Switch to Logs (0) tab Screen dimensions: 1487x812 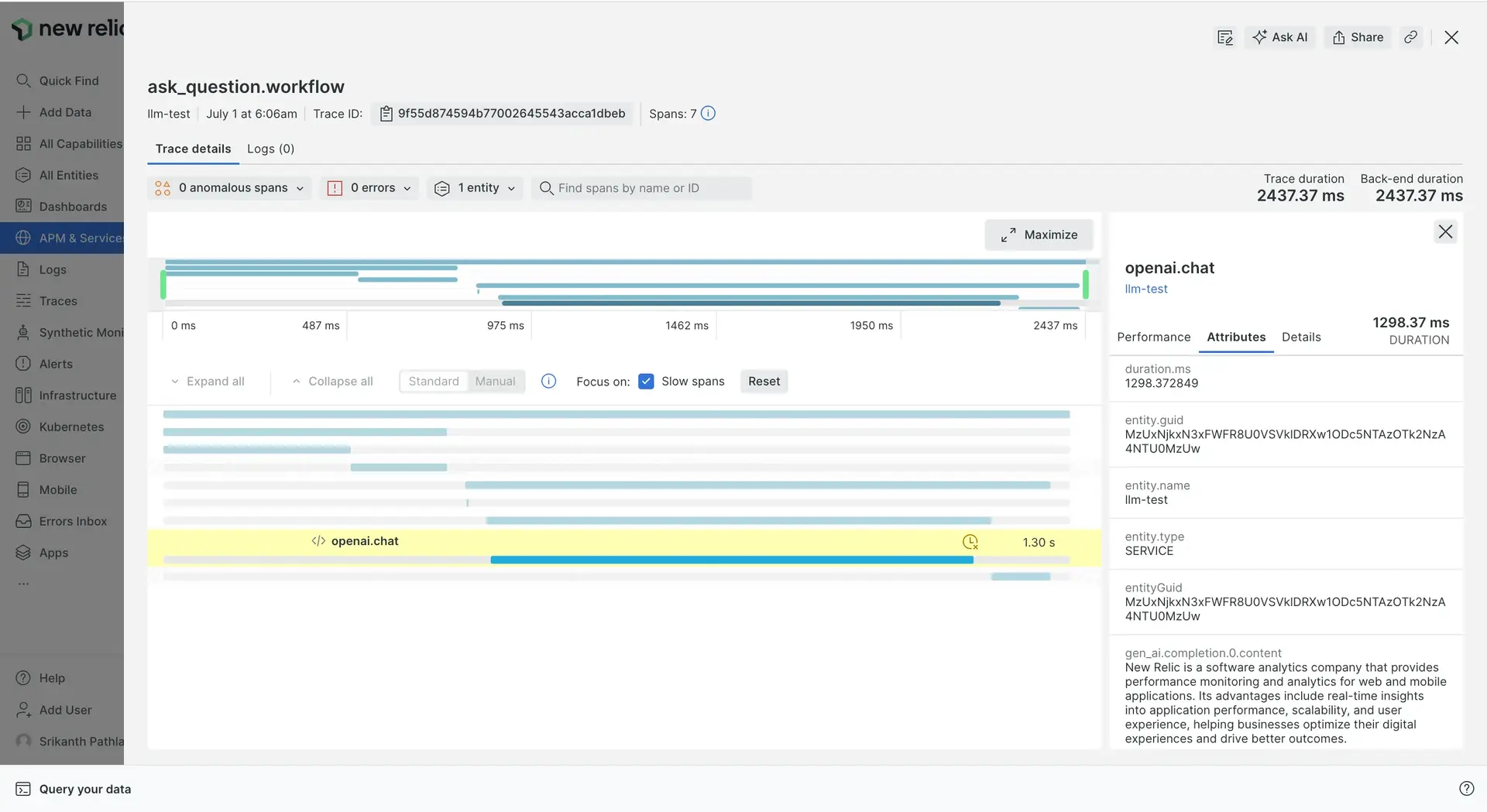point(270,149)
